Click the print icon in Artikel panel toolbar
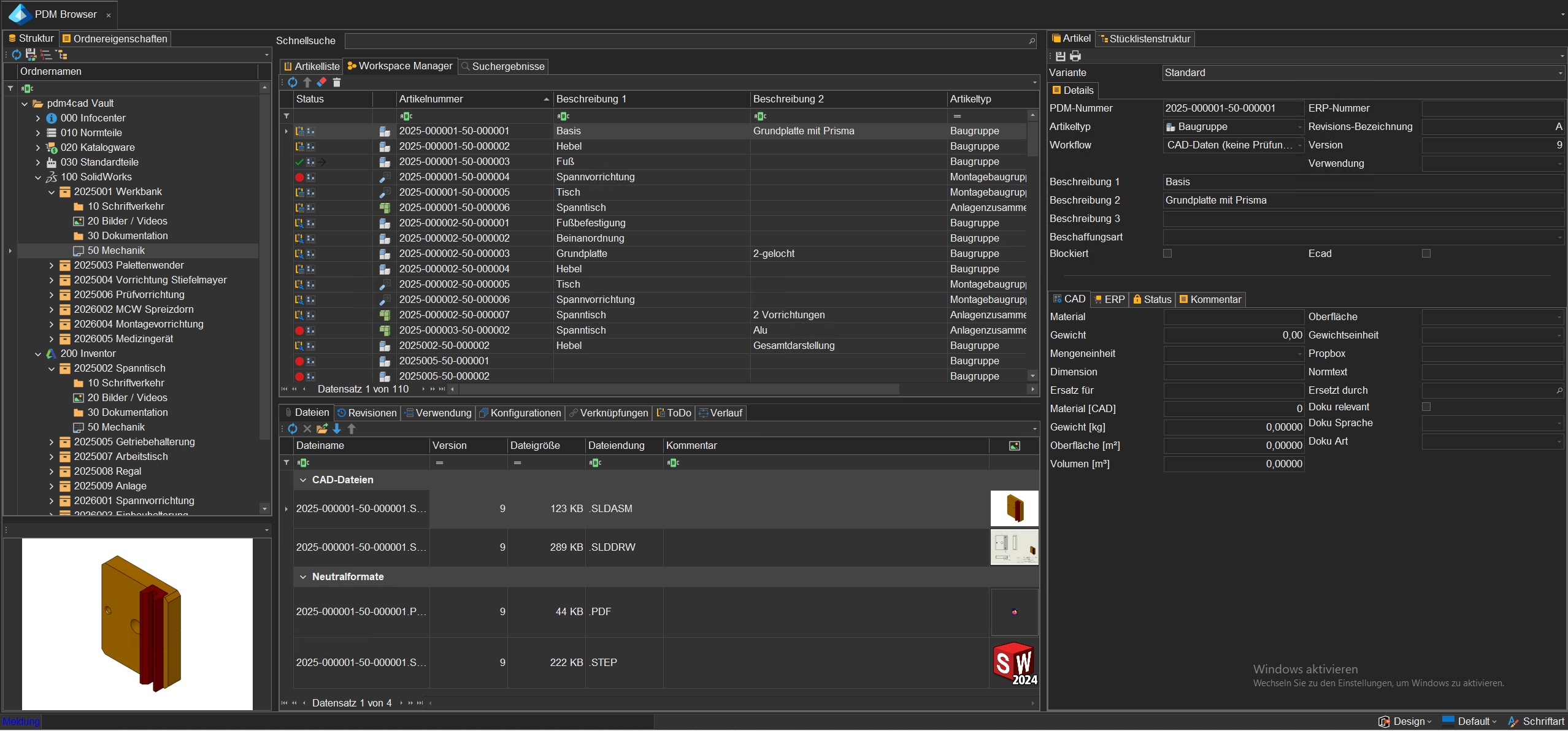The height and width of the screenshot is (731, 1568). pos(1075,56)
